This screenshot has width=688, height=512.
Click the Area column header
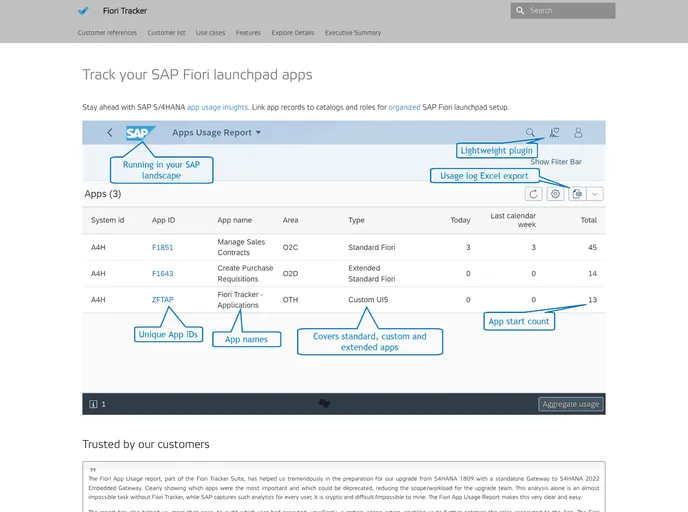290,220
